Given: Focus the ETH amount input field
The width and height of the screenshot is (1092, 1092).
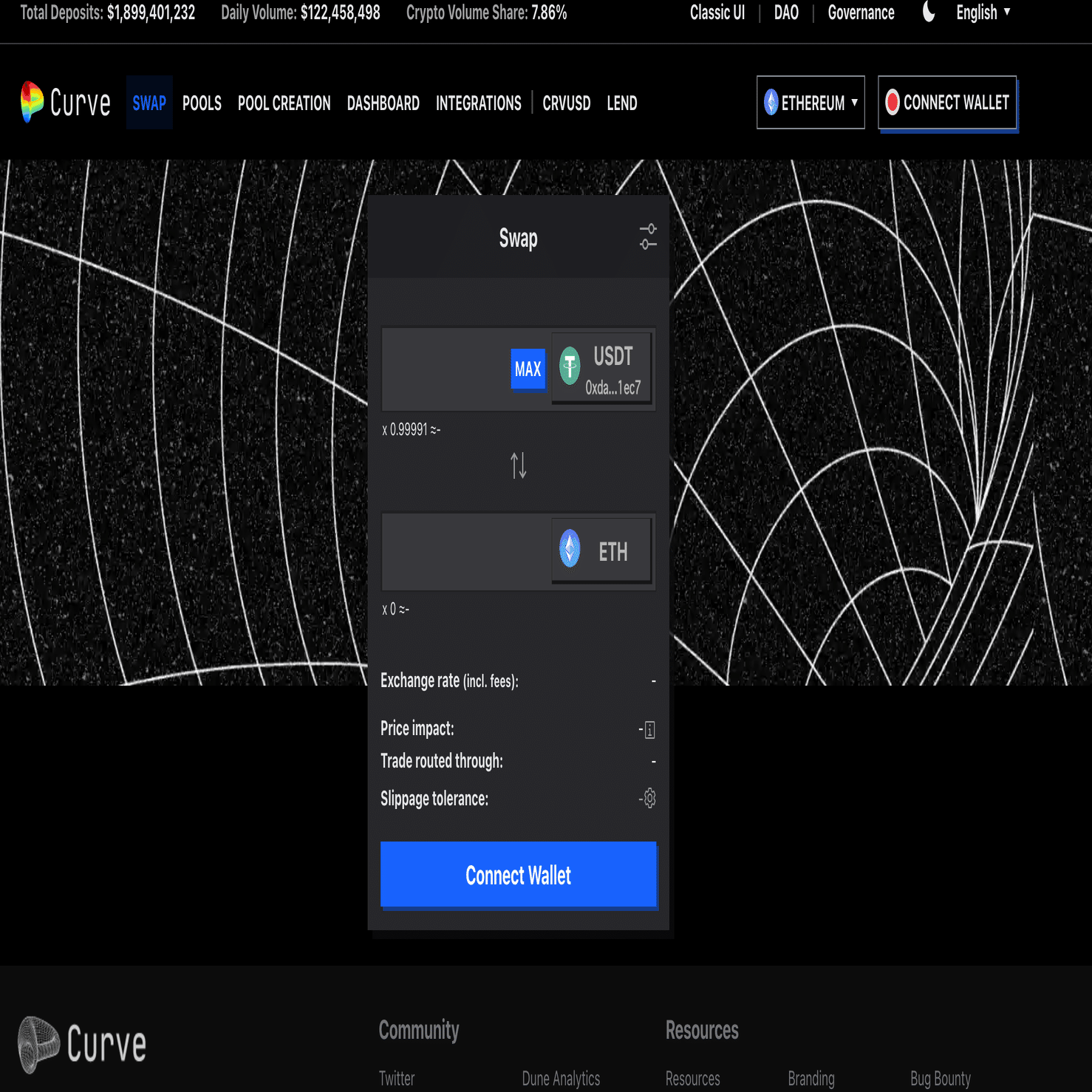Looking at the screenshot, I should click(467, 552).
